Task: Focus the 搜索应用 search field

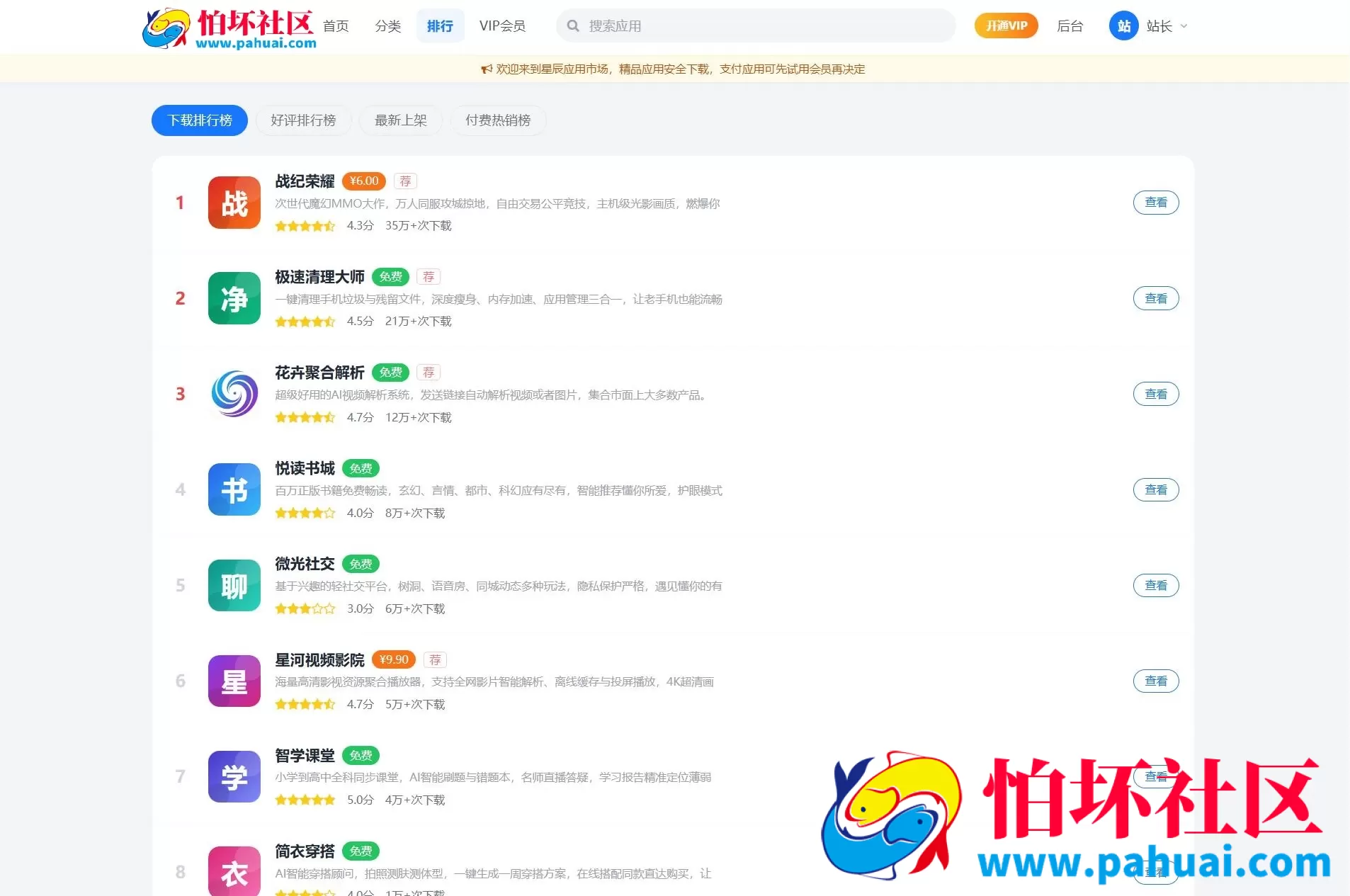Action: tap(756, 26)
